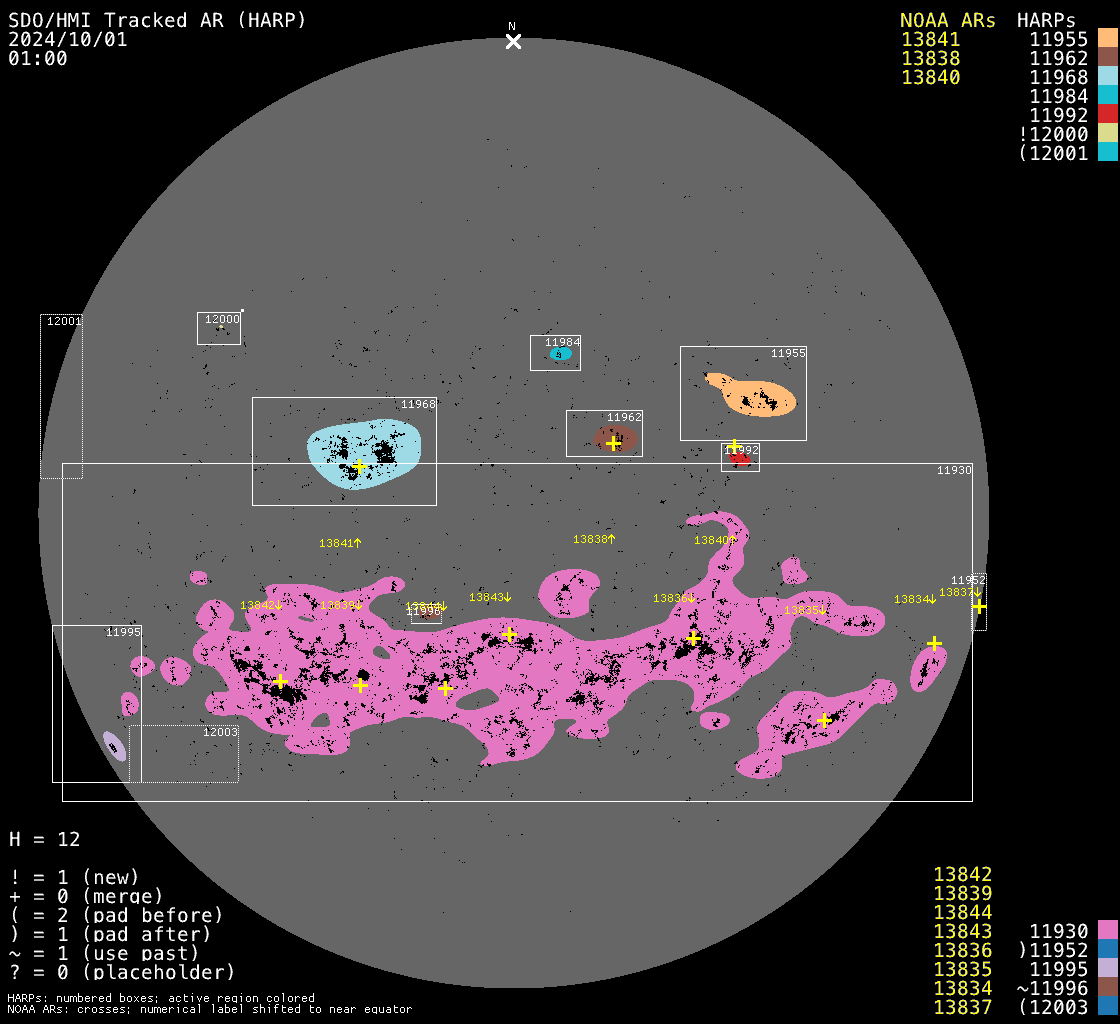Select the small cyan region in box 11984

coord(561,353)
